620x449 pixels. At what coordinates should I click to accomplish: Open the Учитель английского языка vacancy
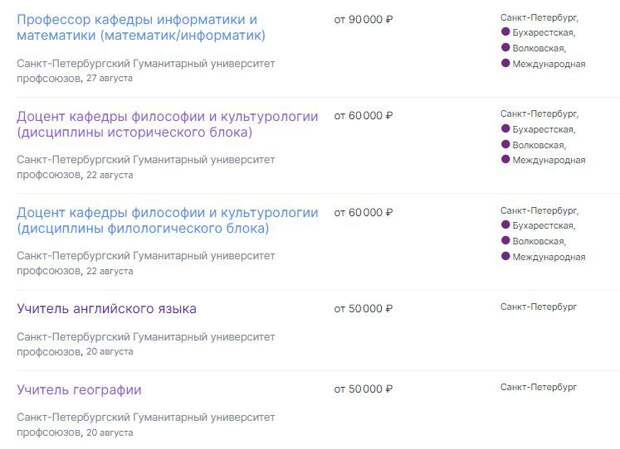coord(106,309)
